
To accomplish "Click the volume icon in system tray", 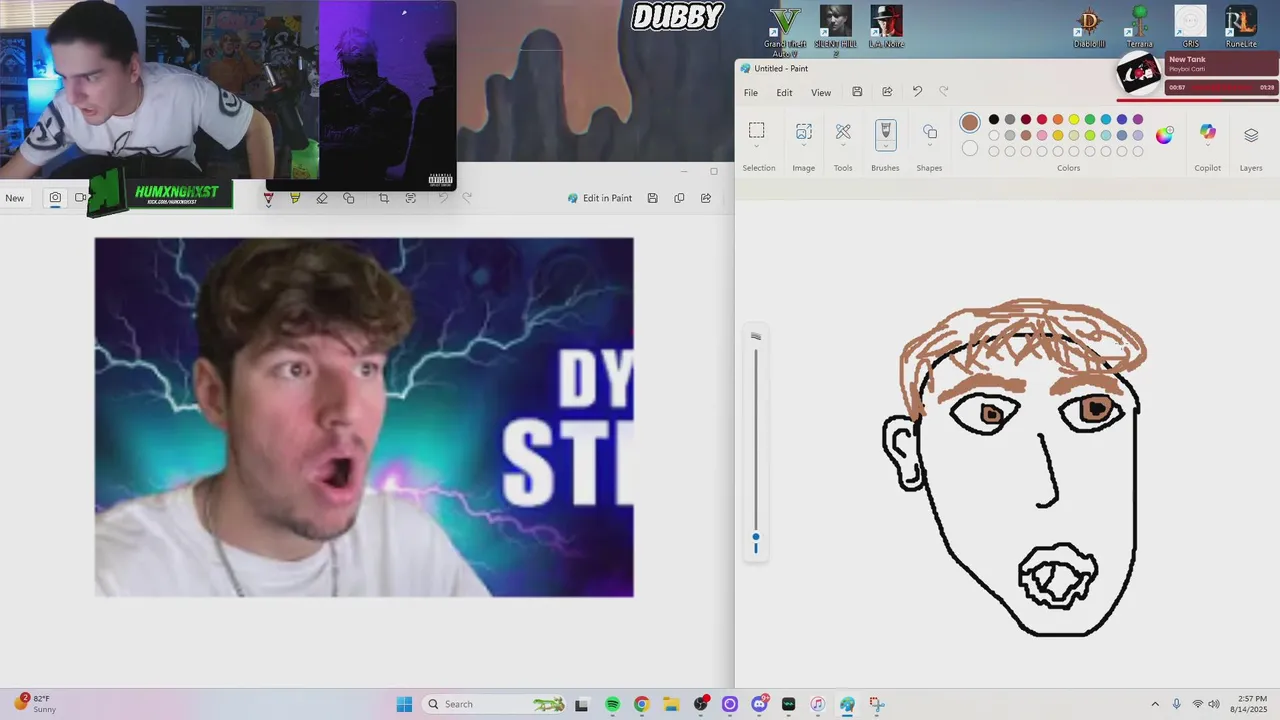I will (1214, 704).
